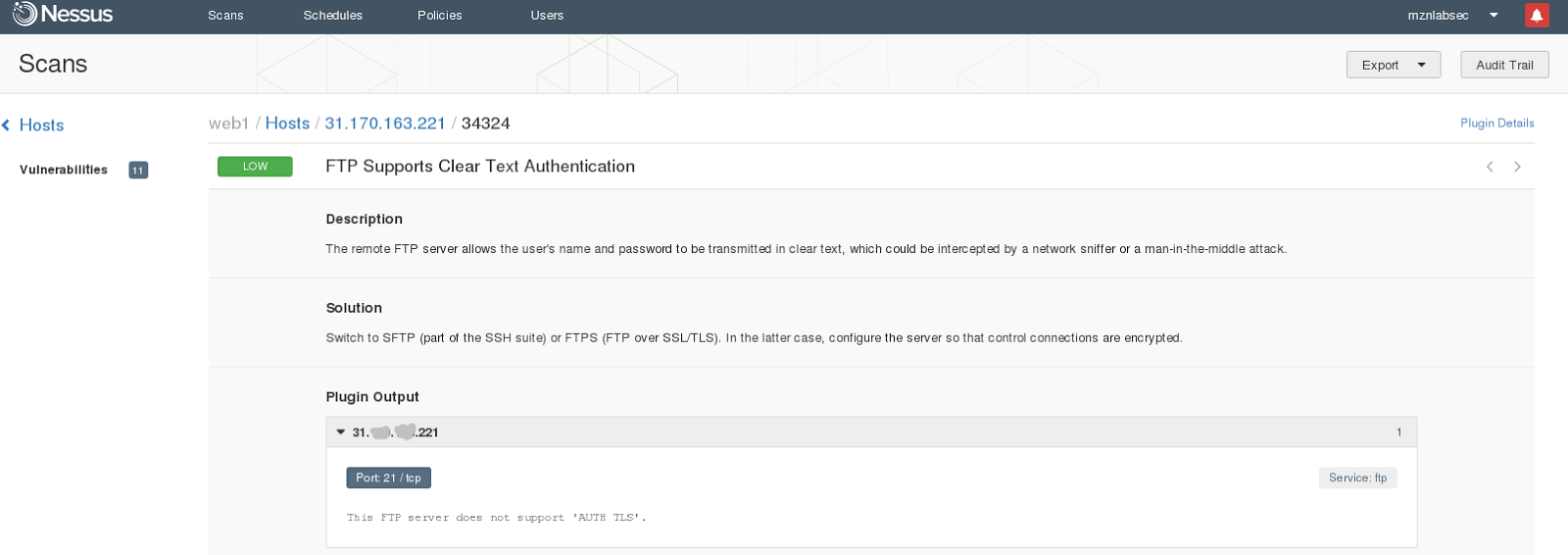This screenshot has width=1568, height=555.
Task: Click the Port 21 / tcp tag
Action: [x=388, y=478]
